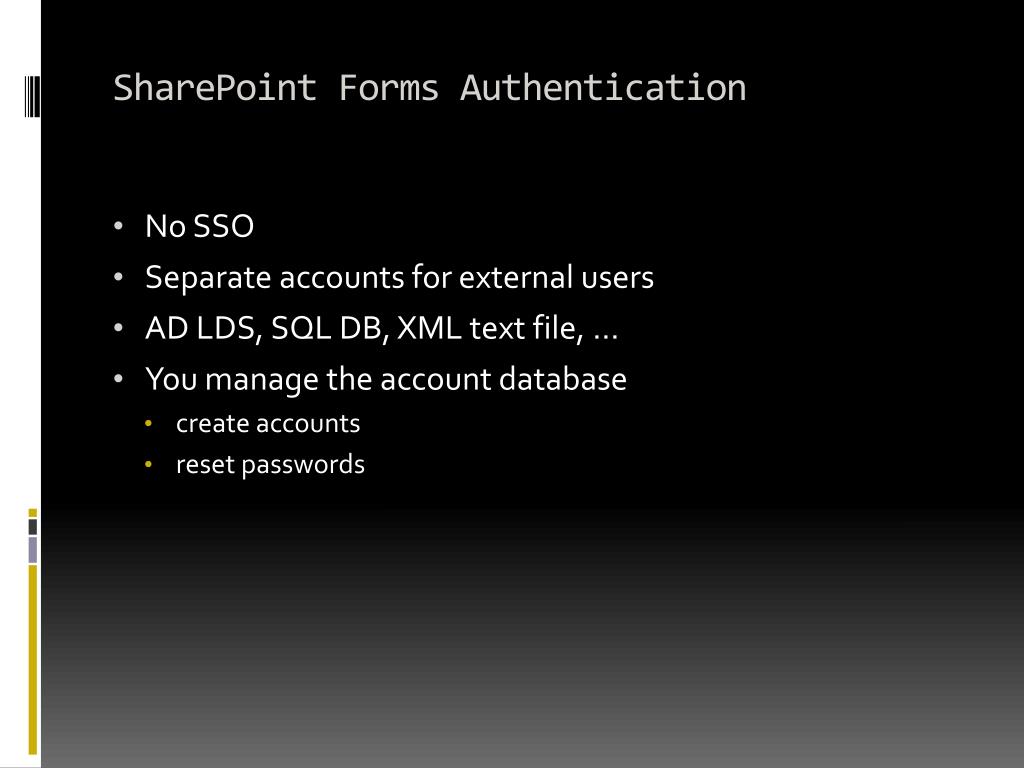Select "You manage the account database" text
Screen dimensions: 1024x768
pyautogui.click(x=386, y=380)
